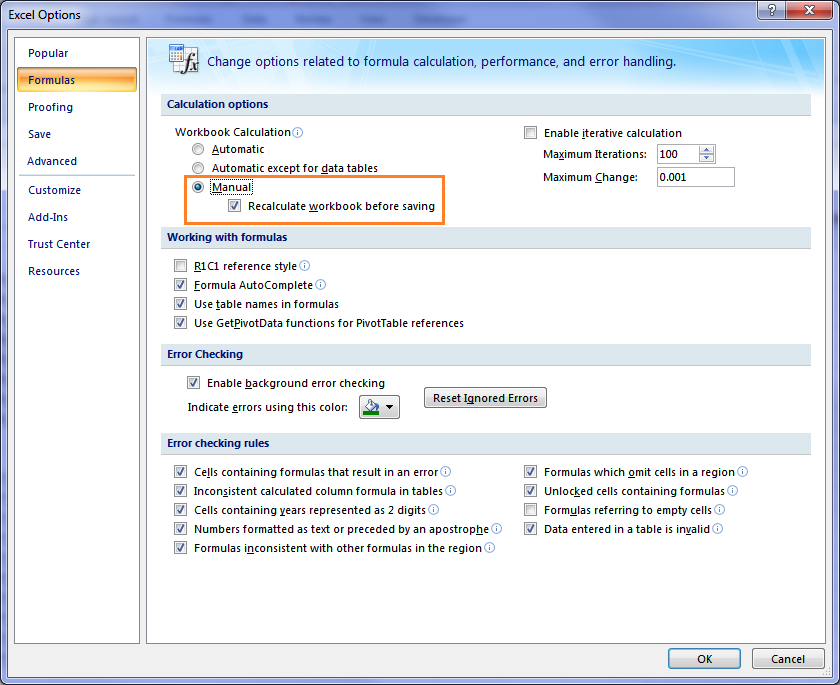Toggle Enable background error checking
The image size is (840, 685).
pos(193,382)
